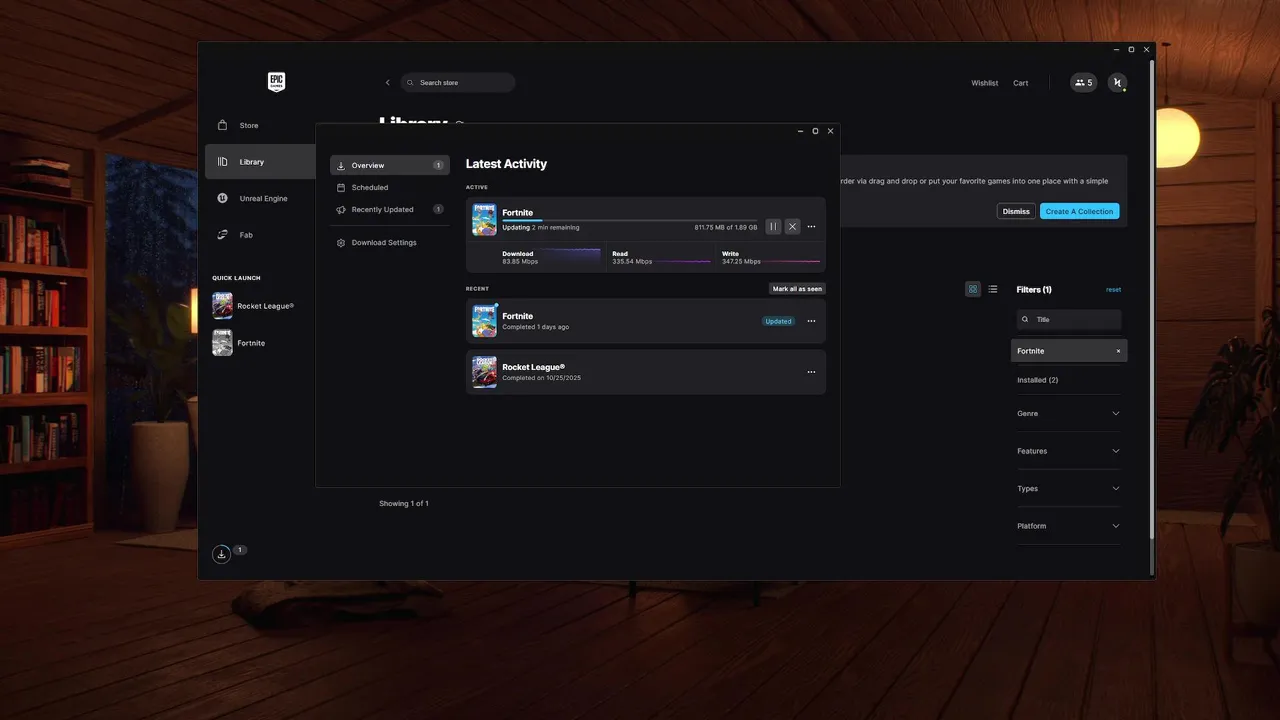This screenshot has width=1280, height=720.
Task: Click the Latest Activity heading
Action: pyautogui.click(x=506, y=164)
